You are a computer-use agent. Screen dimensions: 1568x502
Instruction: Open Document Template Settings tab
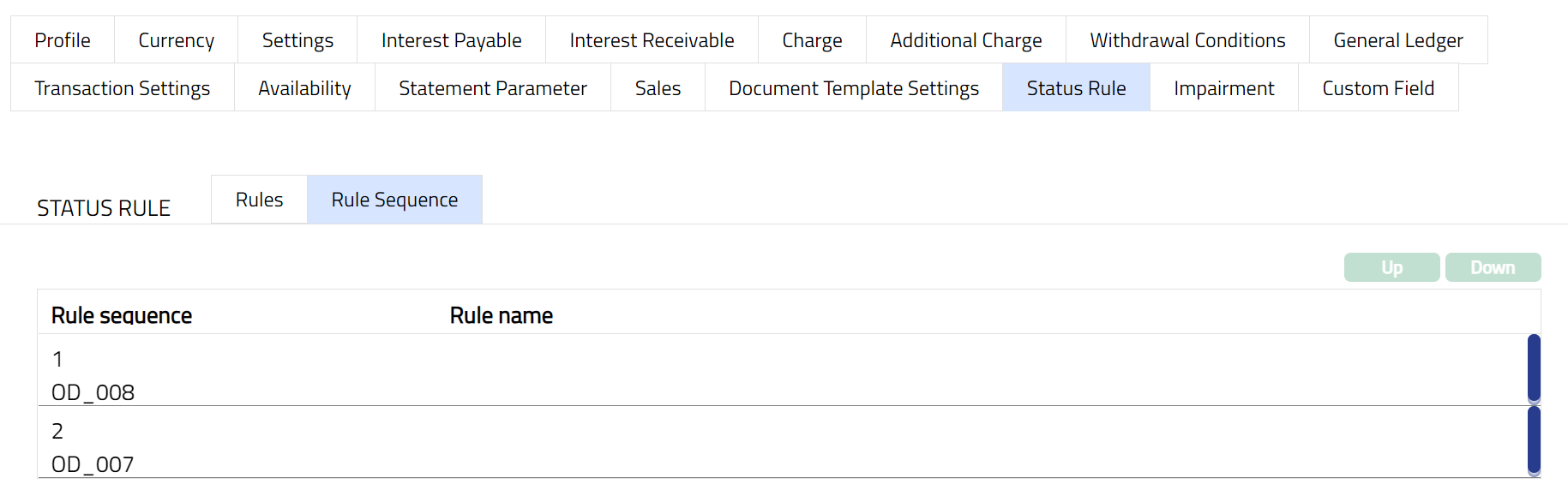point(853,88)
